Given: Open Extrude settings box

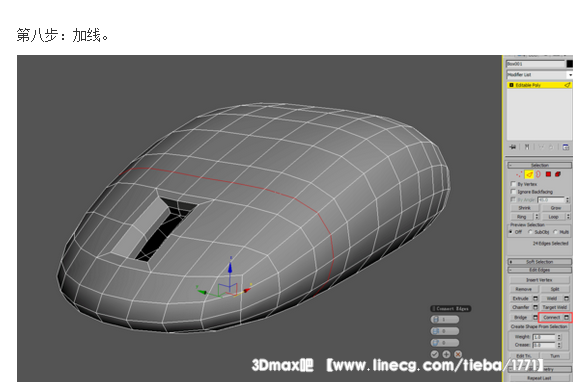Looking at the screenshot, I should coord(535,298).
